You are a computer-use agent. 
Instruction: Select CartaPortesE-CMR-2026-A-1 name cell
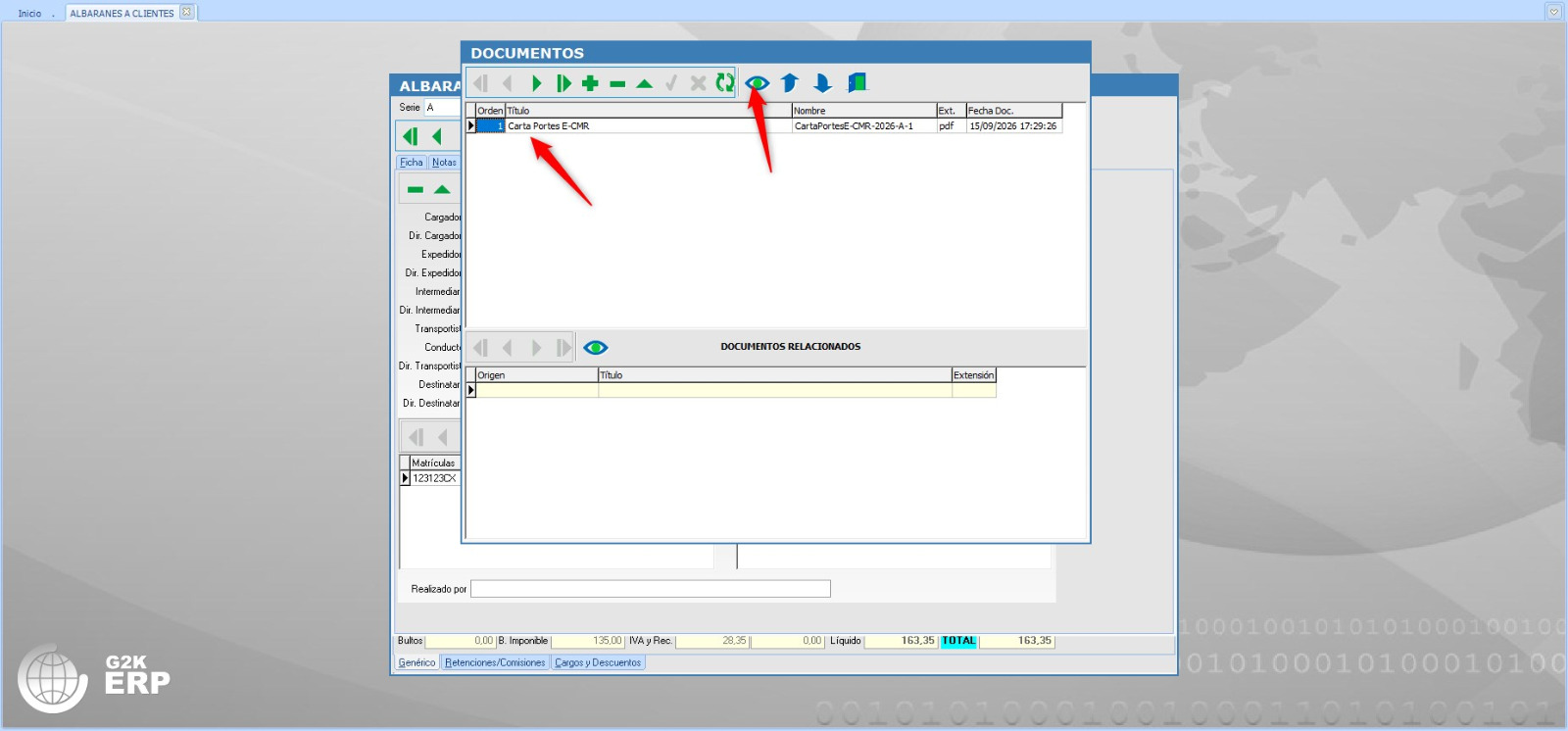[x=863, y=126]
